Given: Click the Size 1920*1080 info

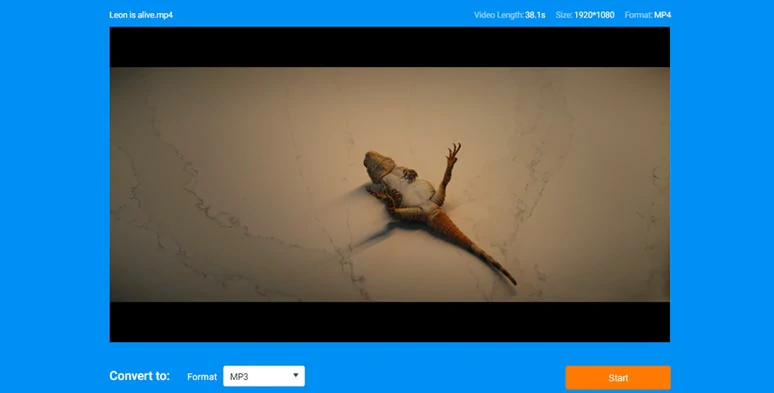Looking at the screenshot, I should click(x=585, y=15).
